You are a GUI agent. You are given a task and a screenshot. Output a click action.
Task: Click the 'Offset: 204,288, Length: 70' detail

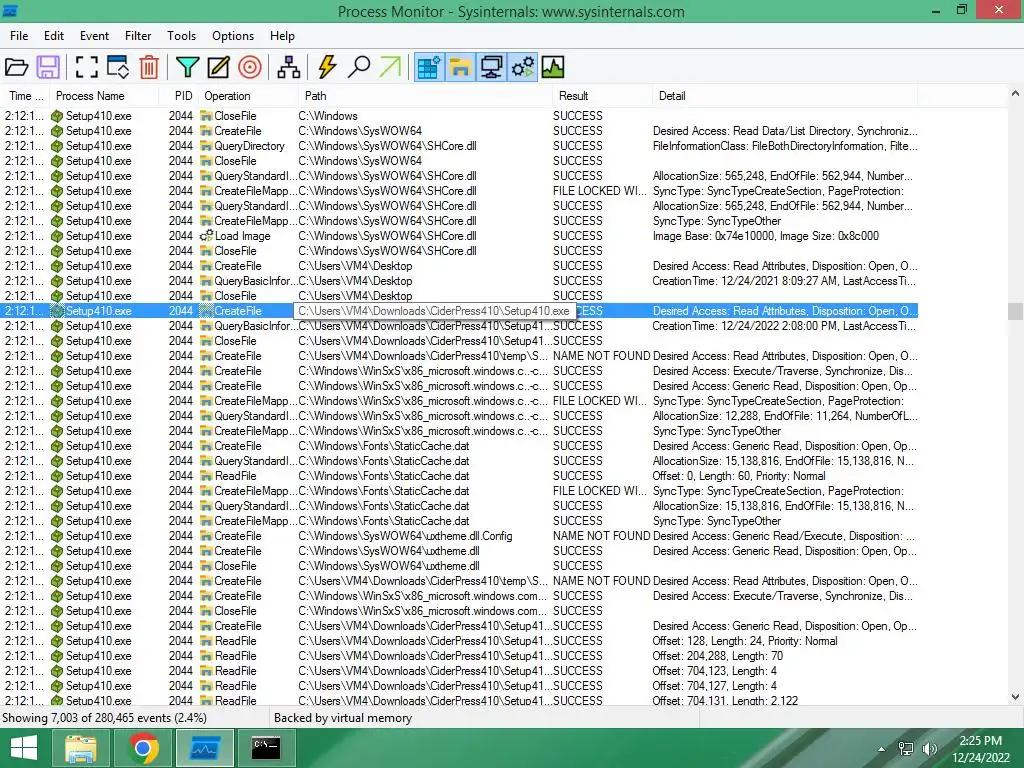click(718, 656)
